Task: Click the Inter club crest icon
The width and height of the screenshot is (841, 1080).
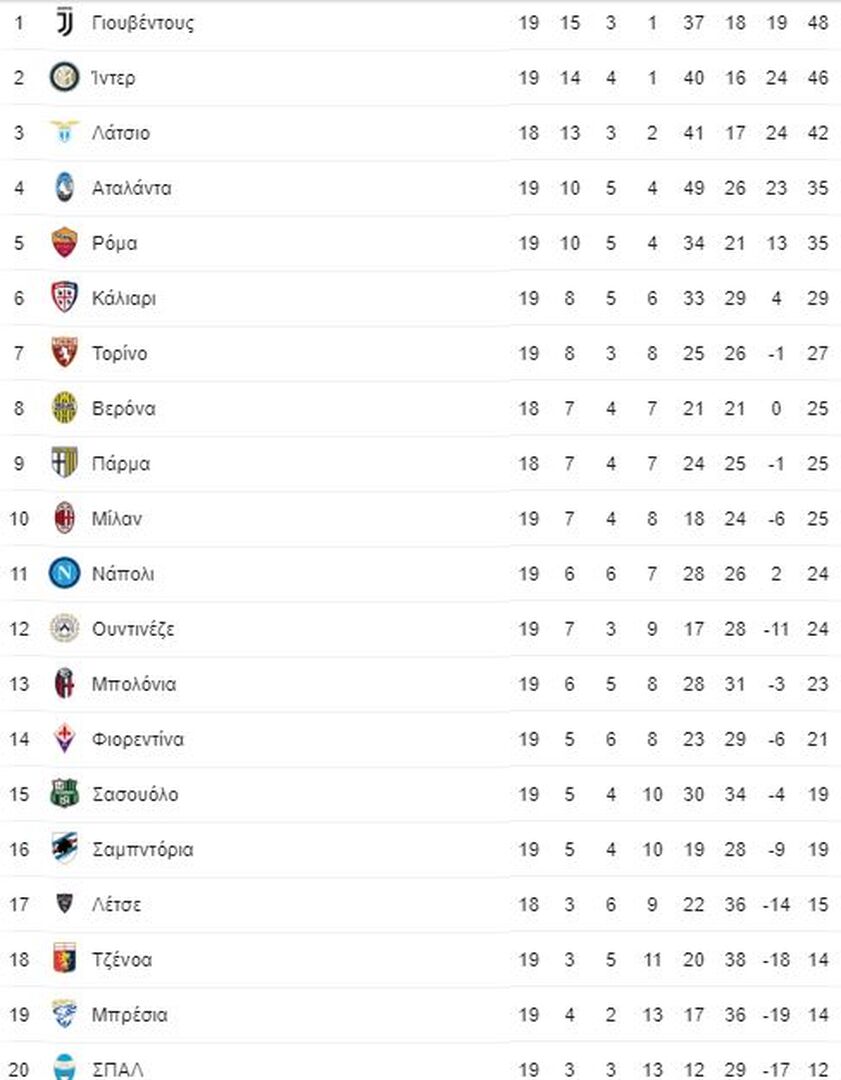Action: coord(64,77)
